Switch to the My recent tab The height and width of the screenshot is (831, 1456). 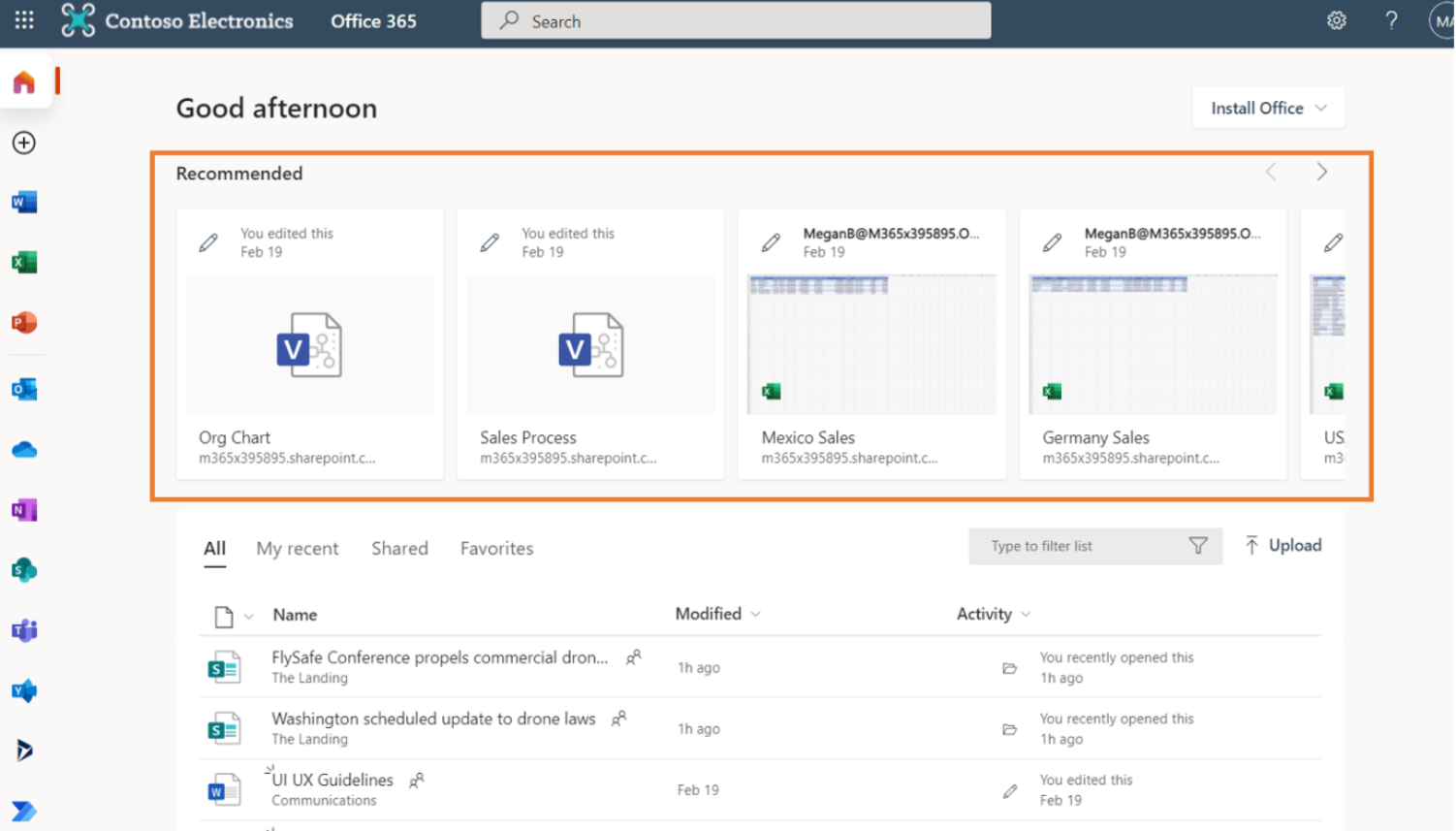pyautogui.click(x=297, y=549)
